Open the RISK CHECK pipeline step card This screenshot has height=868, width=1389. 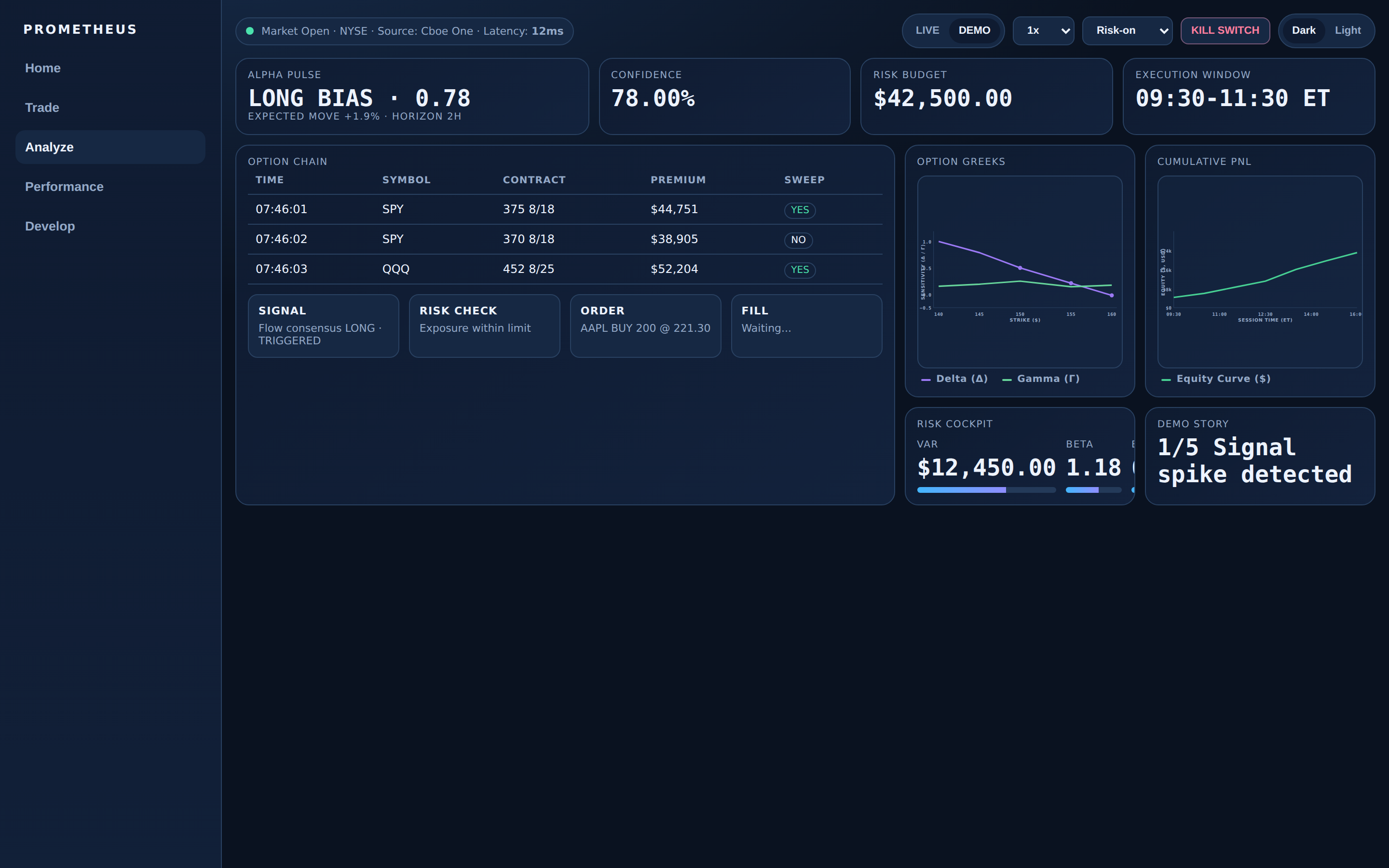(484, 326)
